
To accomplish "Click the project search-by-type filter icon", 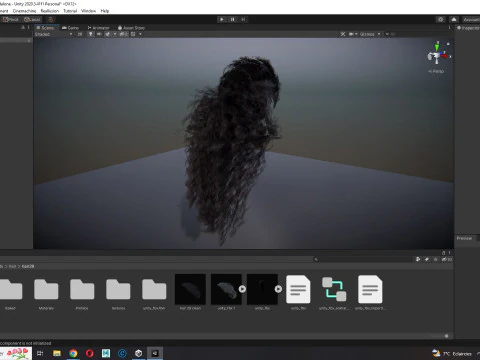I will [x=418, y=259].
